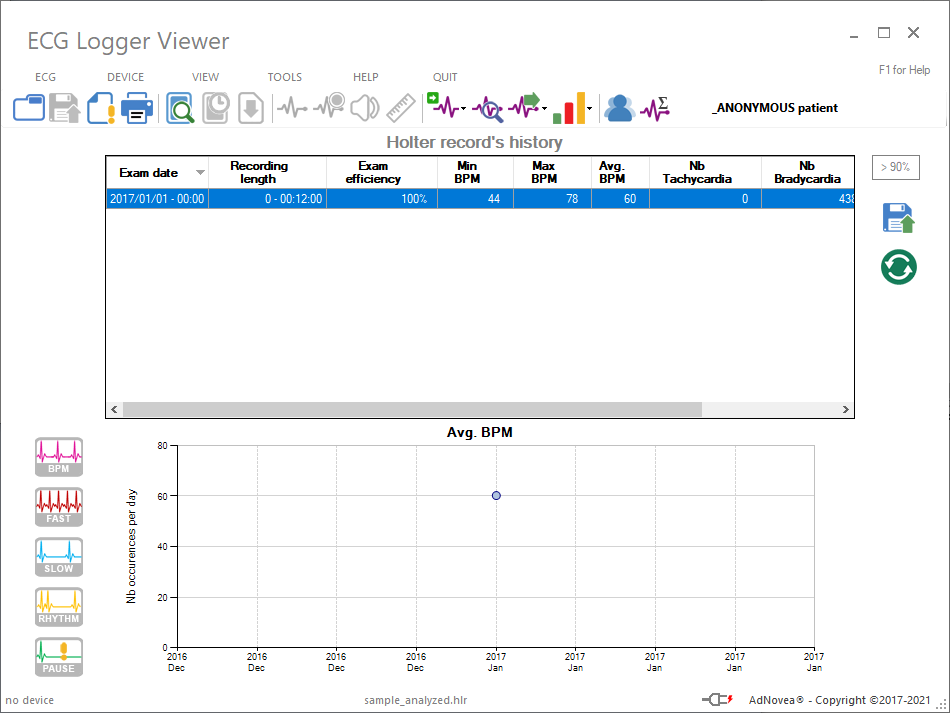Screen dimensions: 950x713
Task: Show the SLOW bradycardia chart
Action: click(59, 557)
